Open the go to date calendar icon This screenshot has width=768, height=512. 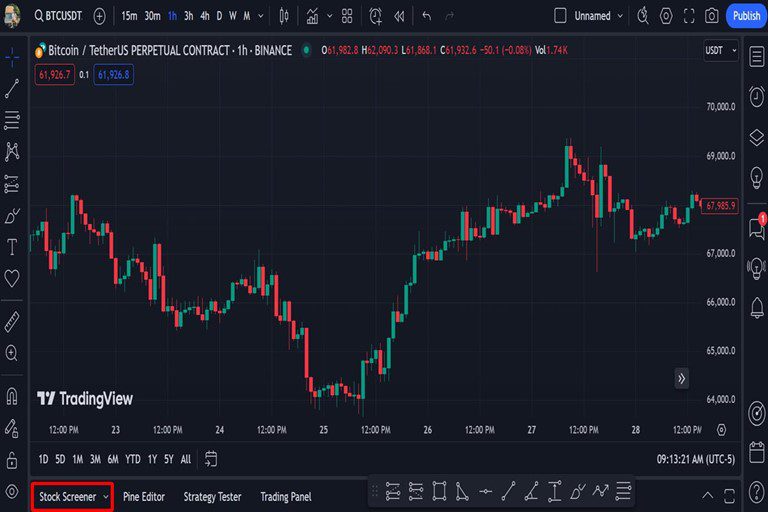pyautogui.click(x=211, y=459)
